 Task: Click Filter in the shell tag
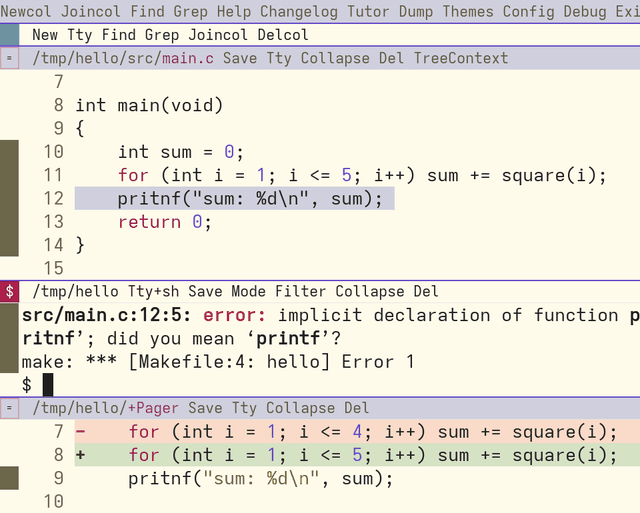click(300, 291)
